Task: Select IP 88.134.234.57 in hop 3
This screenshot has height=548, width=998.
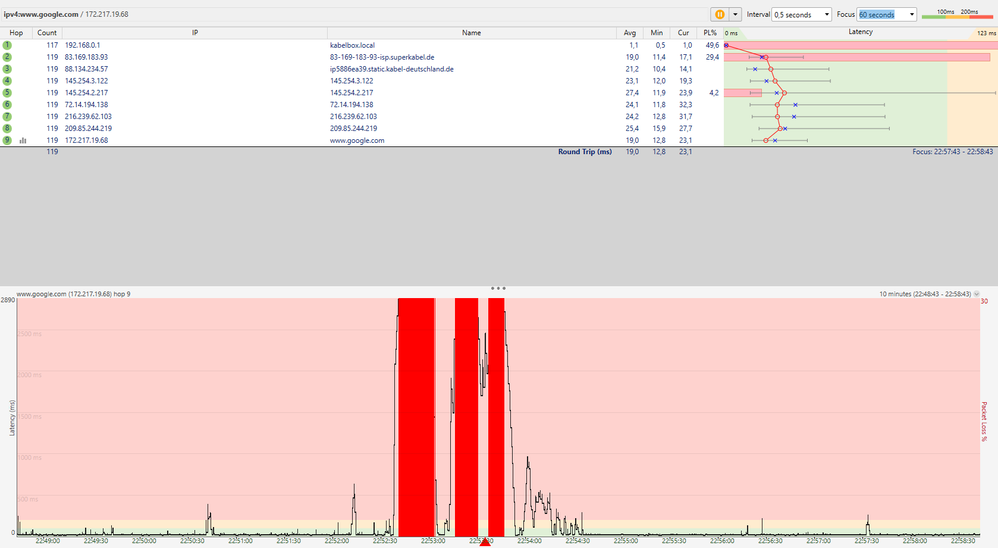Action: point(86,69)
